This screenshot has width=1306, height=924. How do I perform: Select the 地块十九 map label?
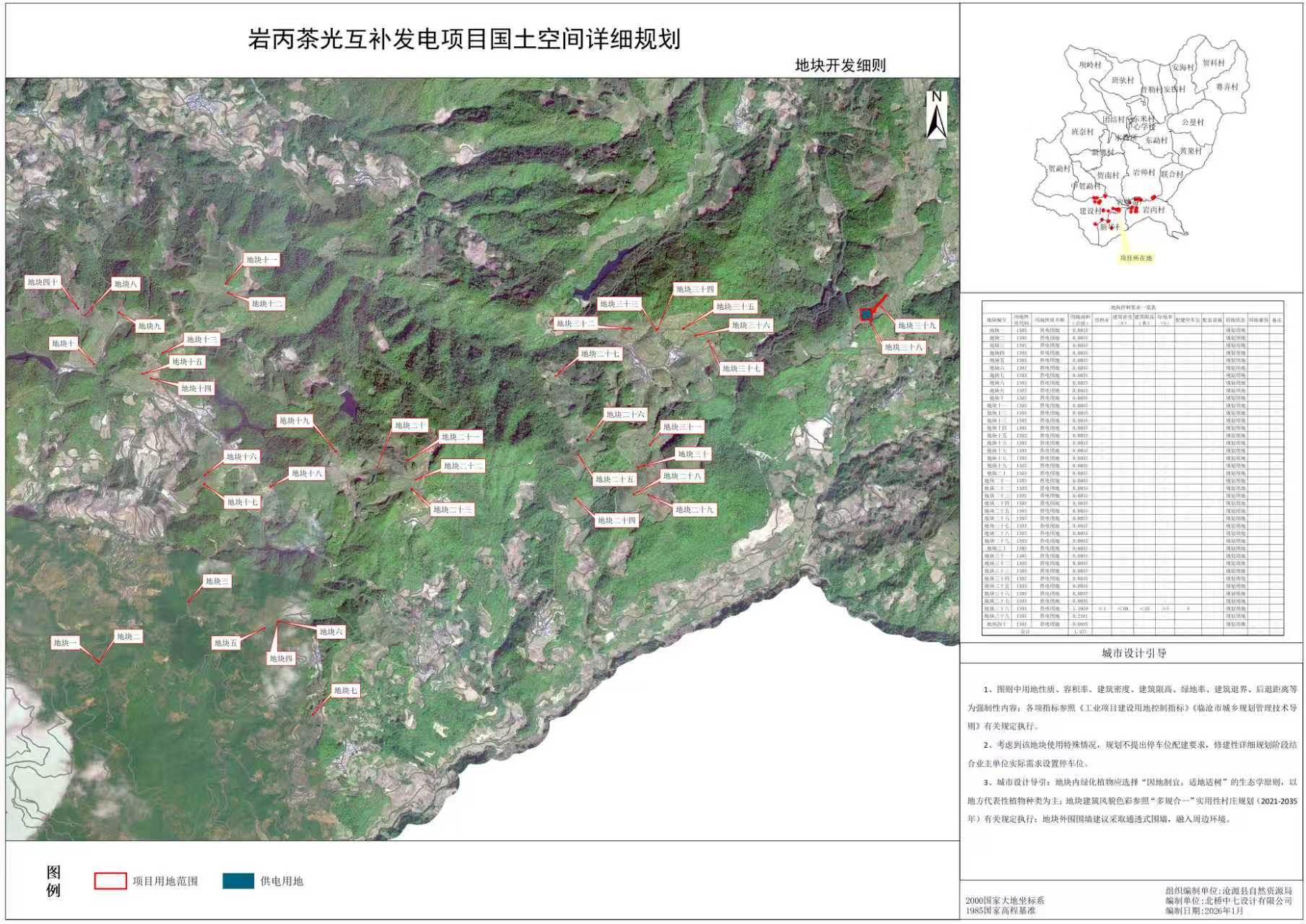[x=294, y=421]
